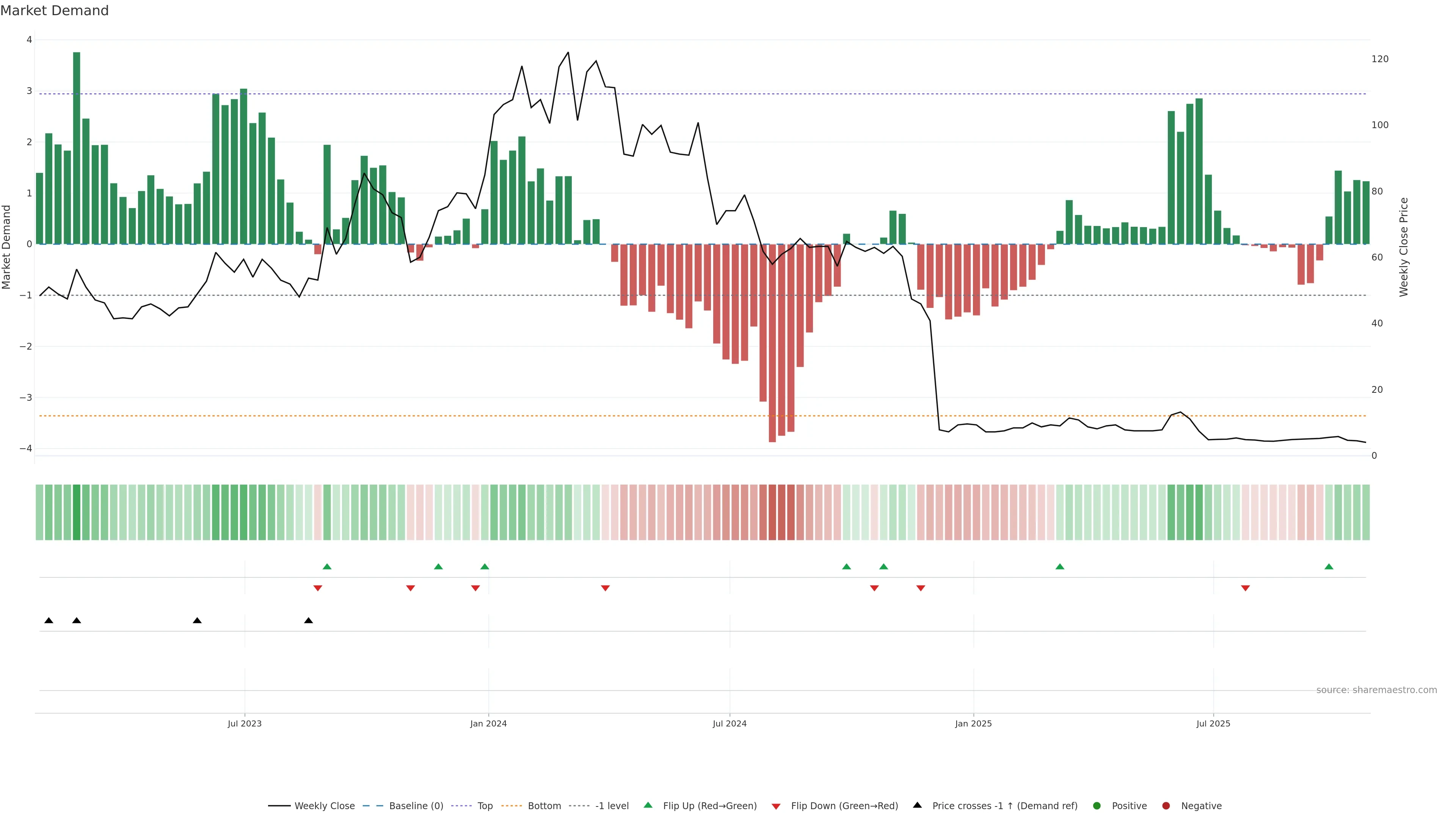Click first green flip-up marker after Jul 2023
The height and width of the screenshot is (819, 1456).
tap(327, 566)
